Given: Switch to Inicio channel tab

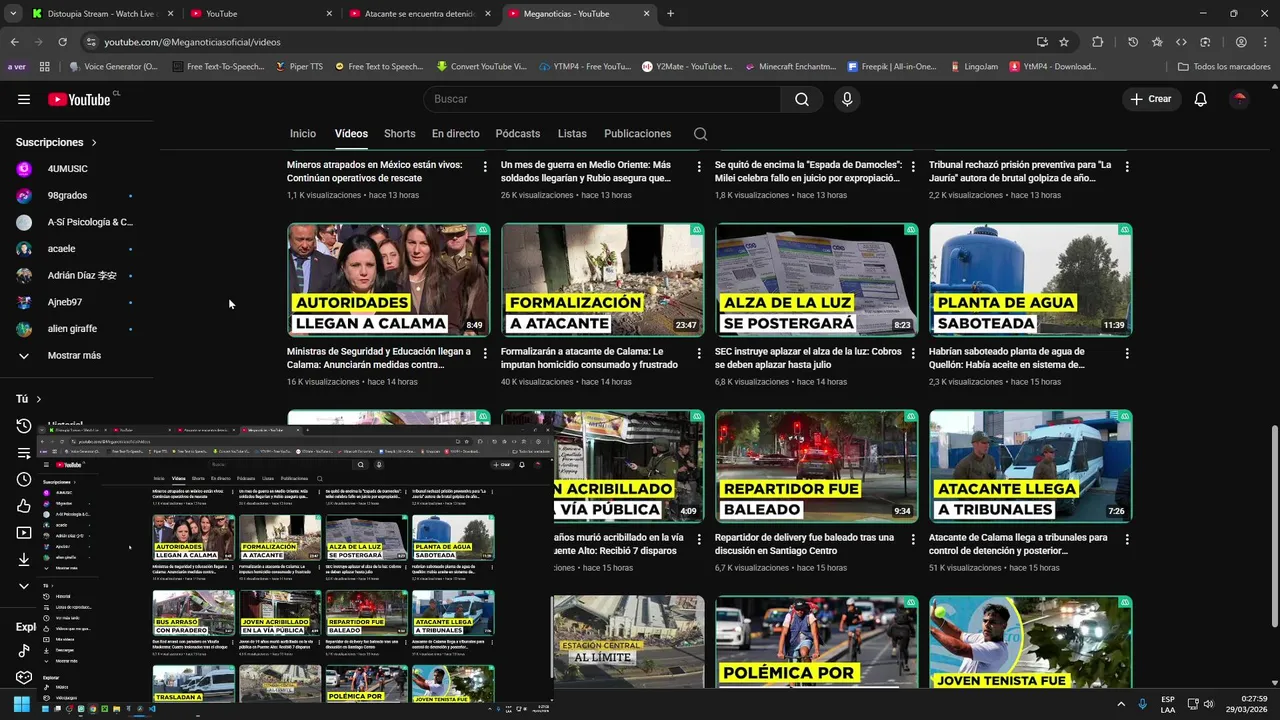Looking at the screenshot, I should point(303,134).
